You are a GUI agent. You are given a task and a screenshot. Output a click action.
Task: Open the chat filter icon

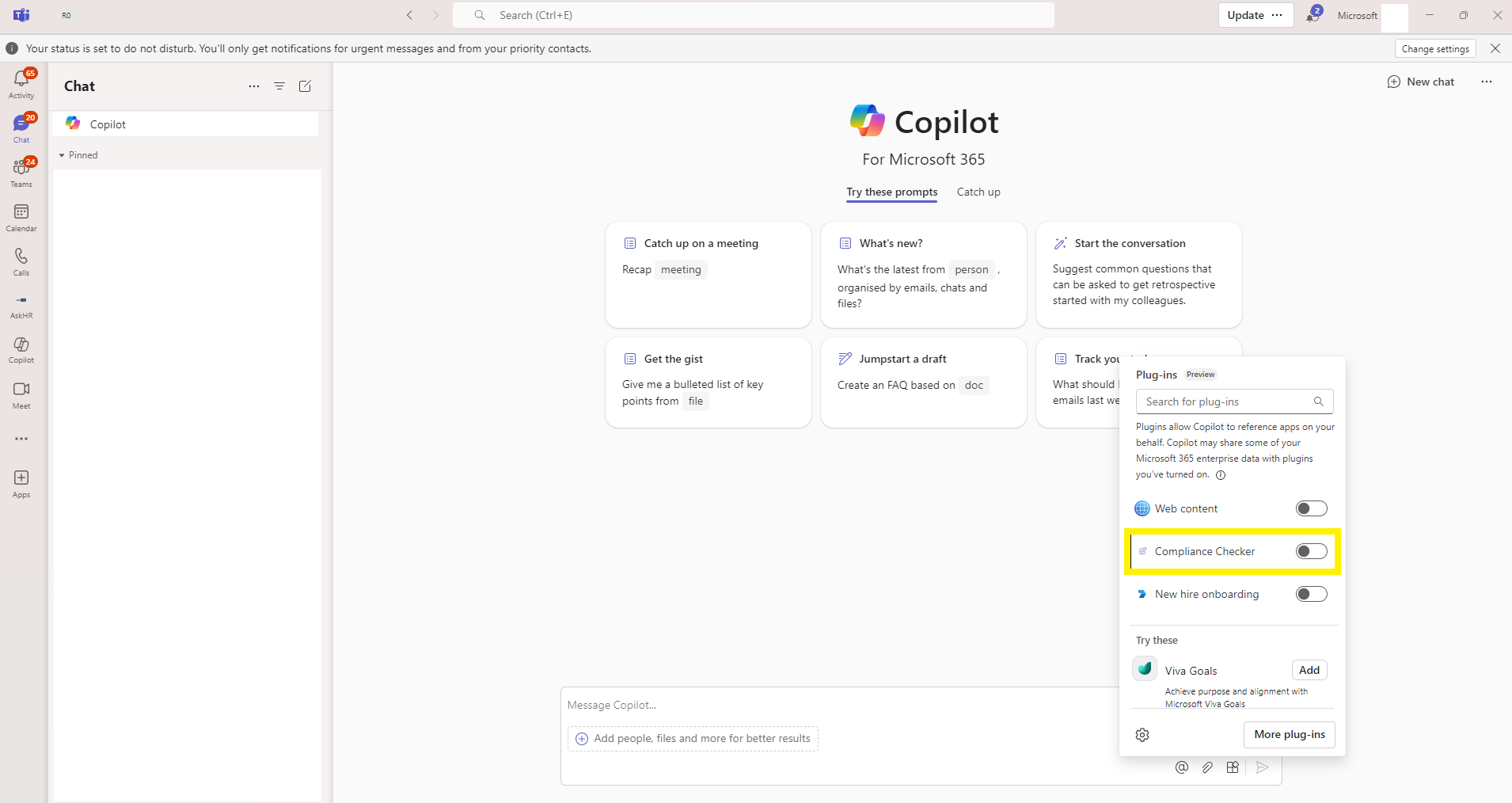point(279,86)
